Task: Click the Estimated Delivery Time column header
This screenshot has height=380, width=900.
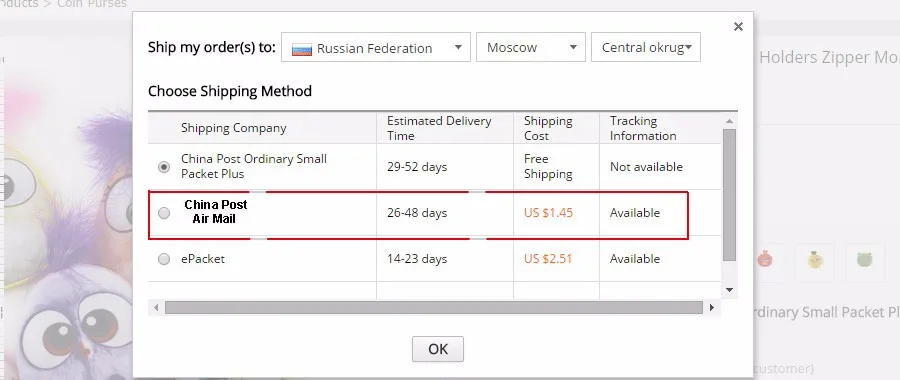Action: (x=439, y=128)
